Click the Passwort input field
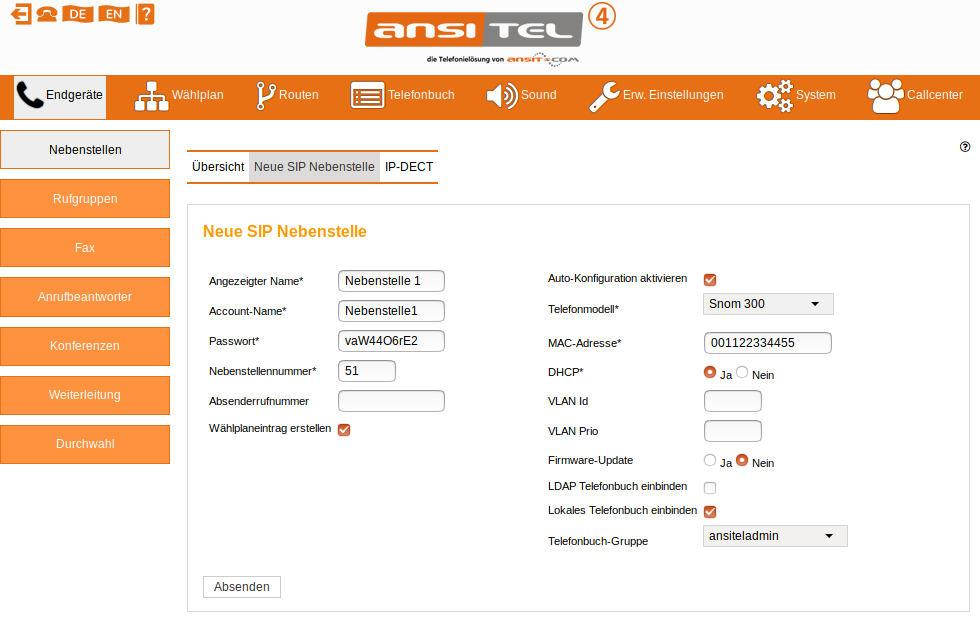The height and width of the screenshot is (627, 980). pos(391,341)
